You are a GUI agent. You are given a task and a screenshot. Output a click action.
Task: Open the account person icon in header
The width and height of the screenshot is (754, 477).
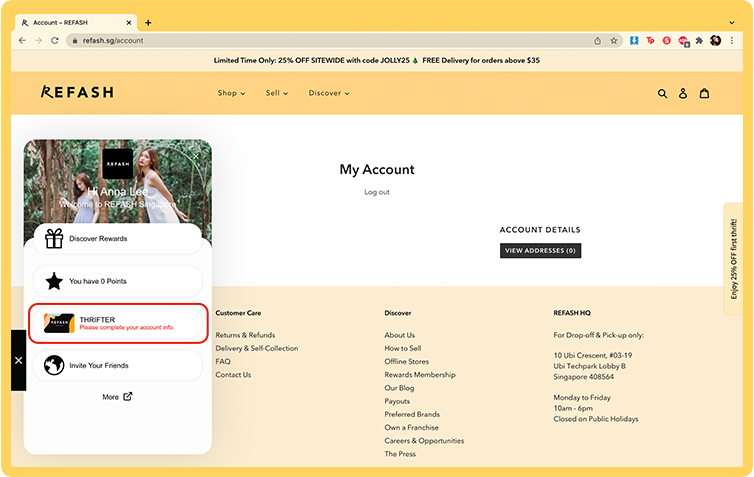coord(683,93)
